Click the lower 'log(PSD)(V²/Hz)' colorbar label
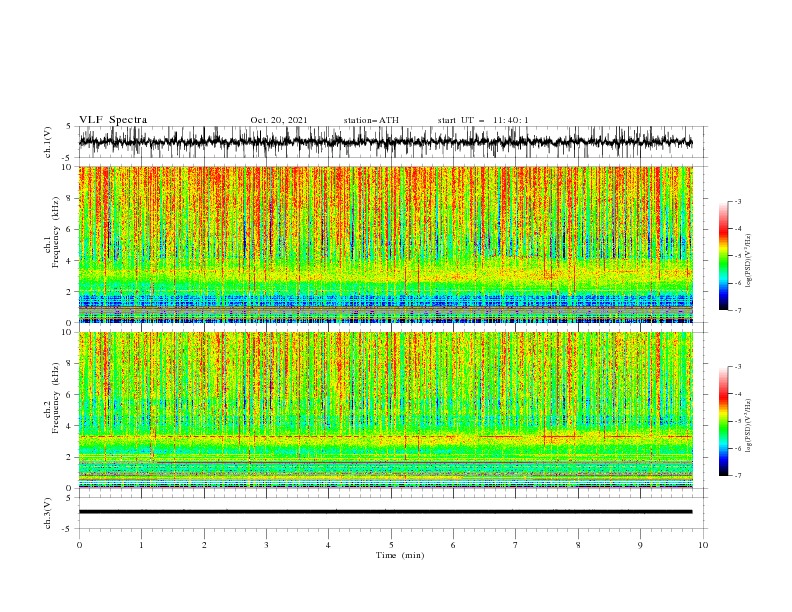This screenshot has width=792, height=612. [x=748, y=426]
